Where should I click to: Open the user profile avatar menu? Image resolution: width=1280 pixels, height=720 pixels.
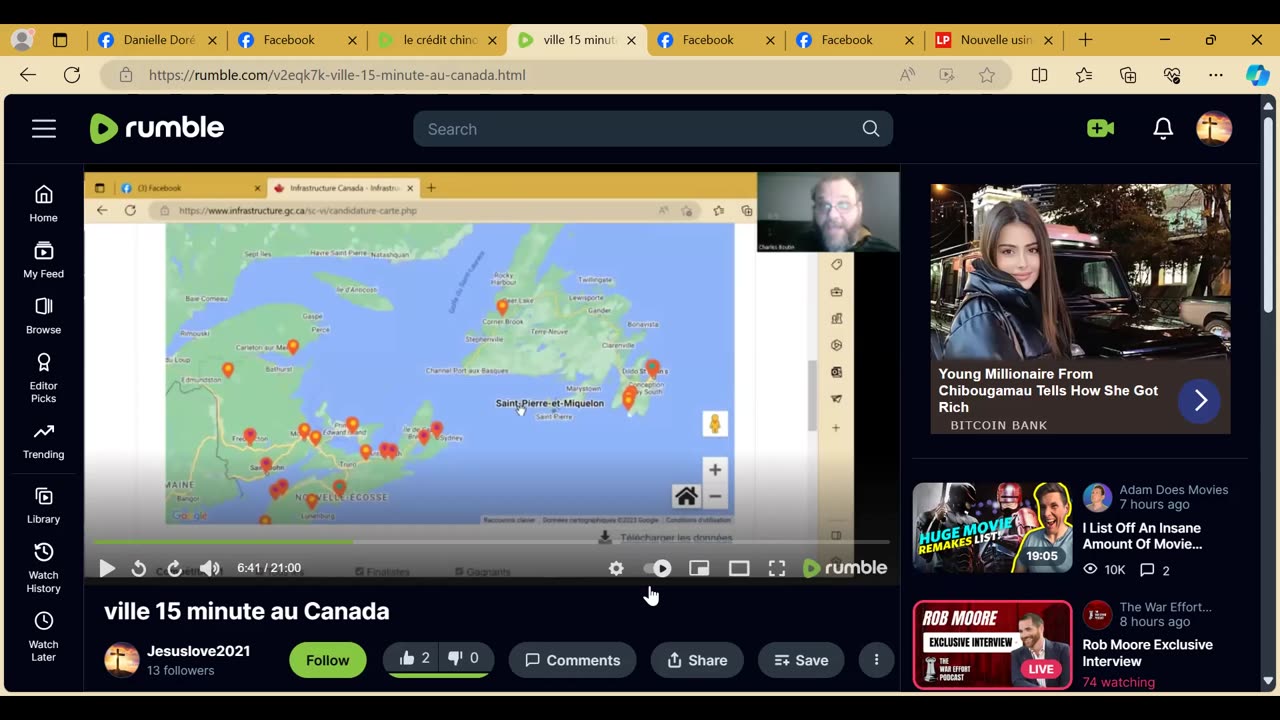(1214, 129)
